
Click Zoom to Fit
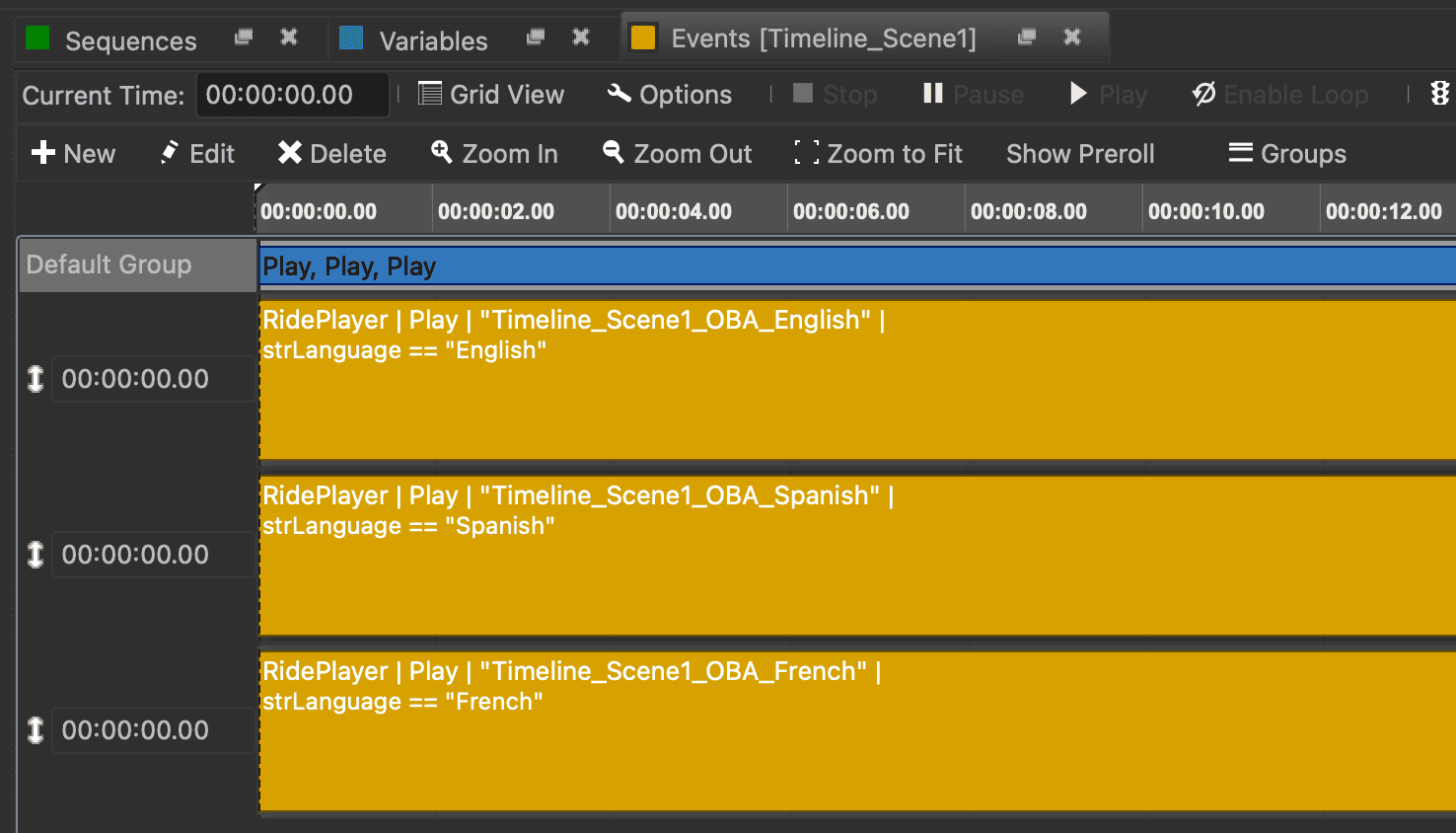click(x=878, y=153)
